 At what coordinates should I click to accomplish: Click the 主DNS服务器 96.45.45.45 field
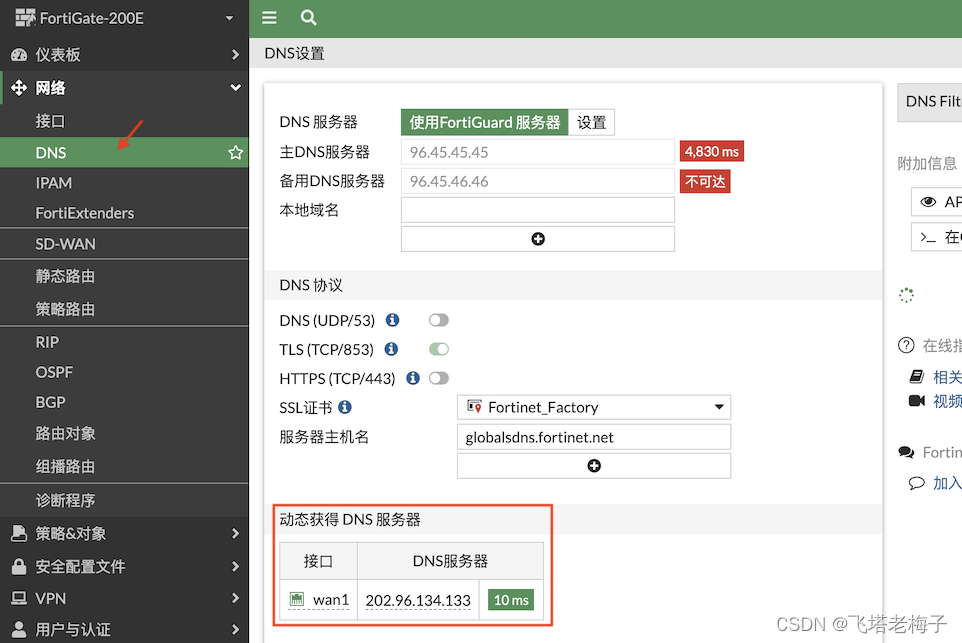click(x=537, y=152)
